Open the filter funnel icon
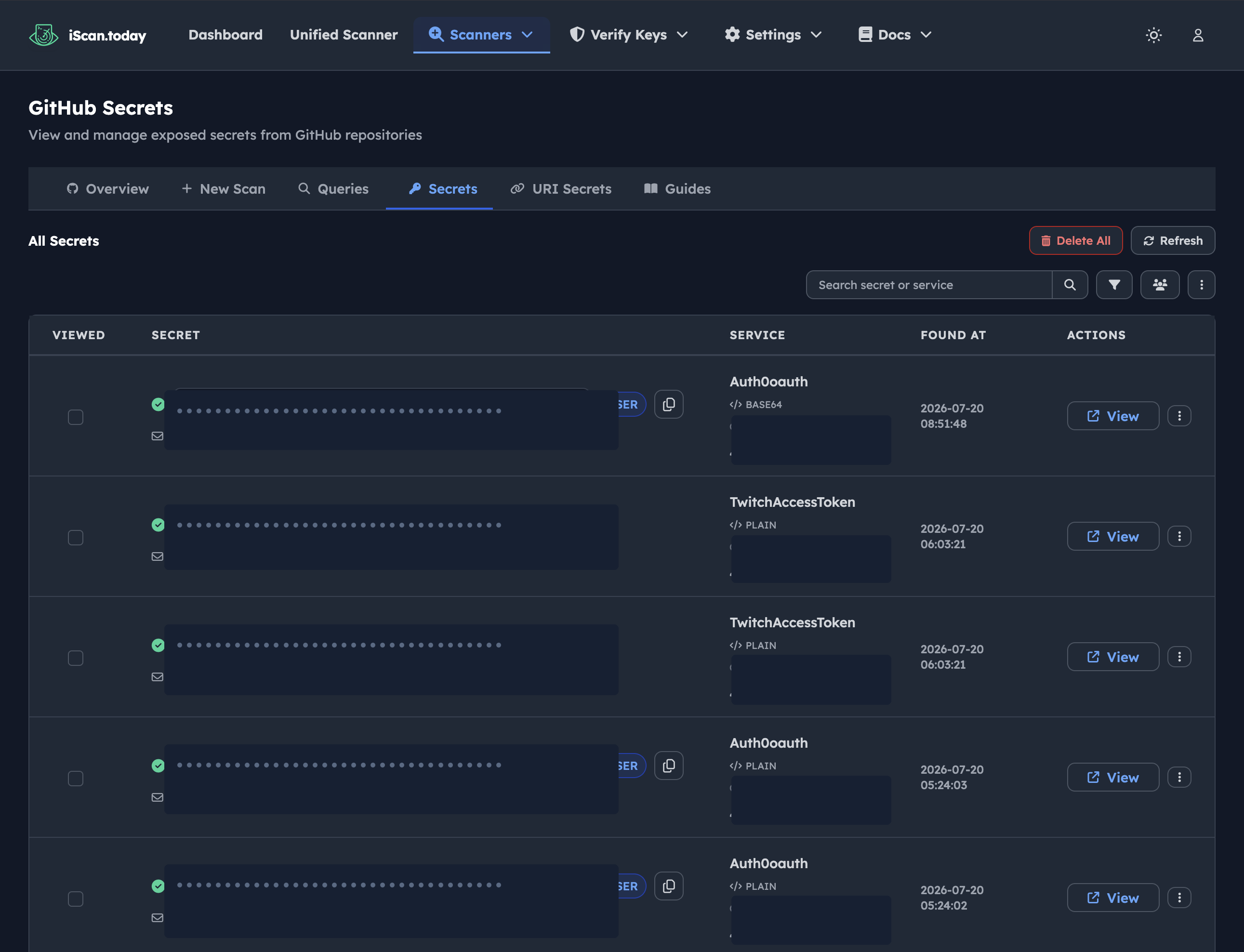1244x952 pixels. (1113, 284)
